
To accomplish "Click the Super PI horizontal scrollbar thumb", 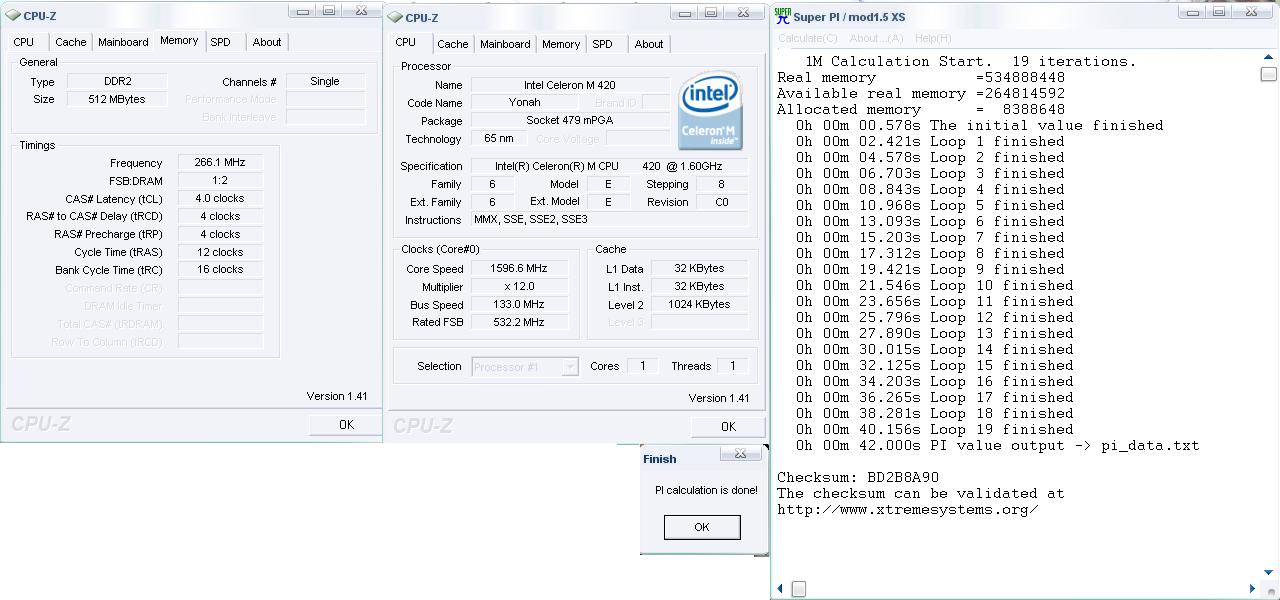I will [x=799, y=589].
